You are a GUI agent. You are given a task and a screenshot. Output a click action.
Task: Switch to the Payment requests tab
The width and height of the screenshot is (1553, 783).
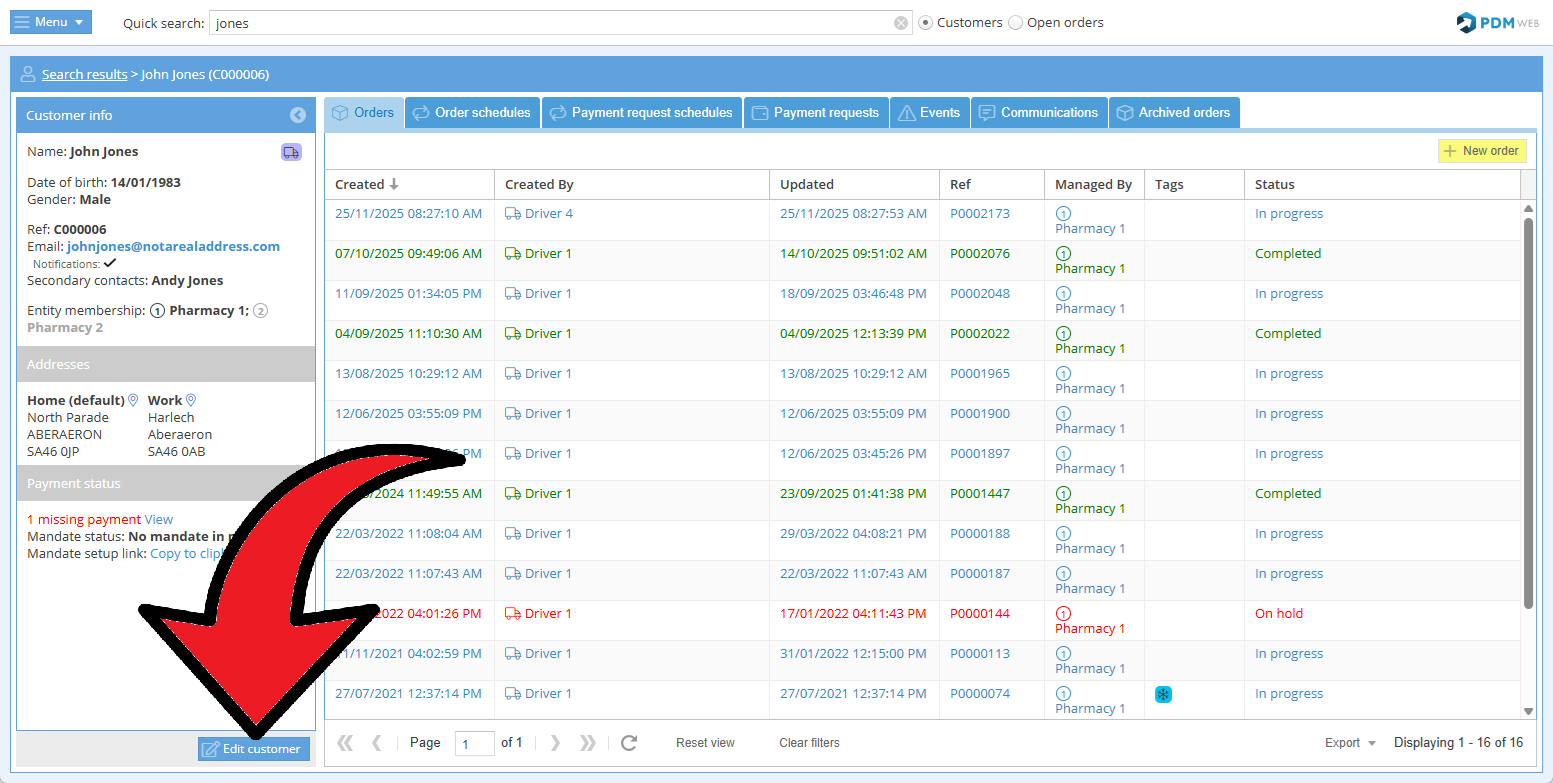pos(815,113)
